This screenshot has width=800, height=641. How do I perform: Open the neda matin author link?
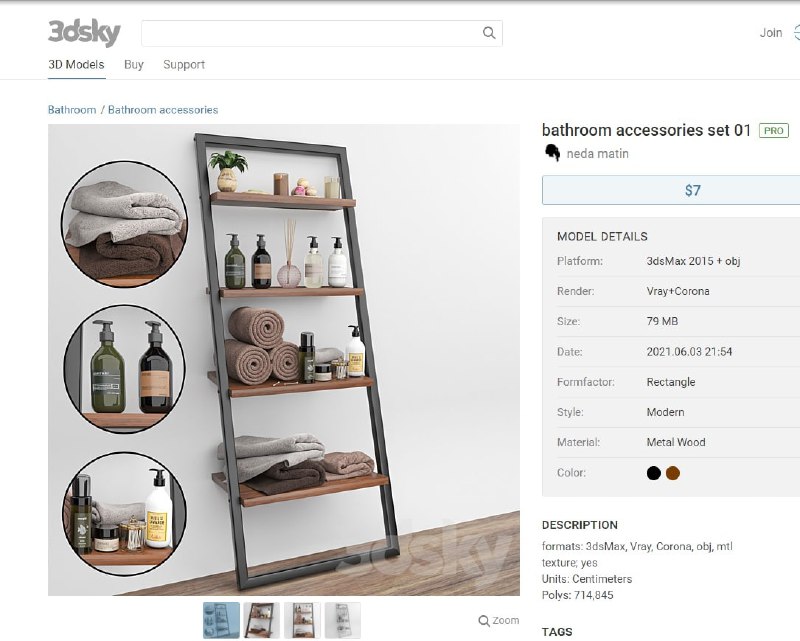pyautogui.click(x=597, y=154)
